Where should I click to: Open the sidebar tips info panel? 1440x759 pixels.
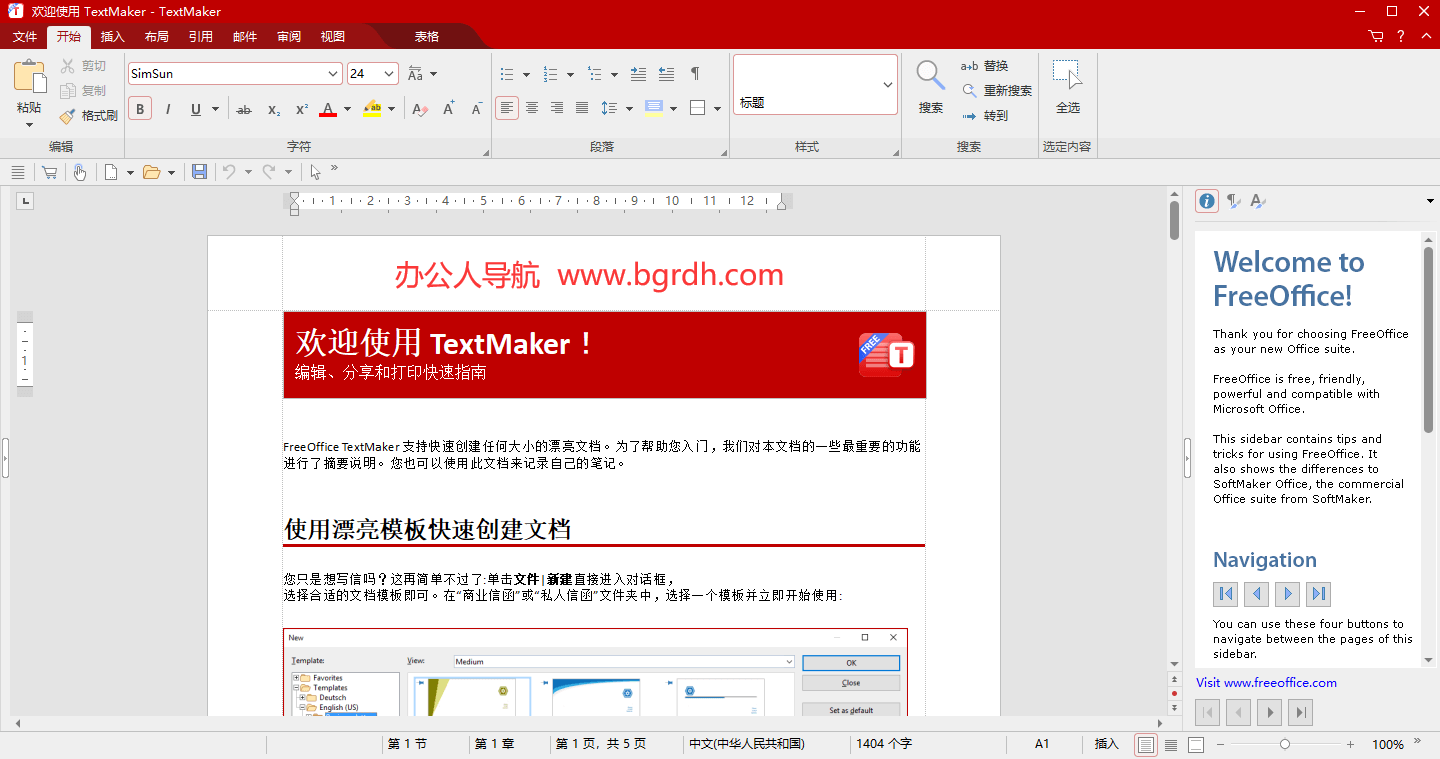pyautogui.click(x=1206, y=201)
